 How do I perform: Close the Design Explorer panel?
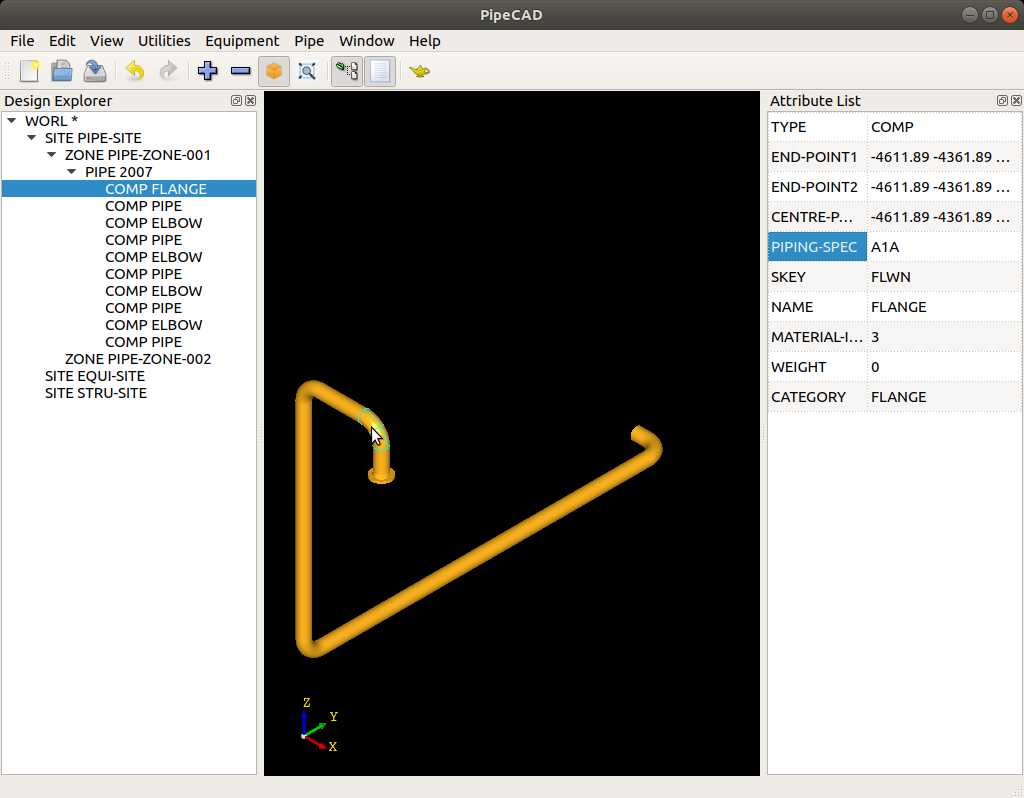tap(250, 101)
